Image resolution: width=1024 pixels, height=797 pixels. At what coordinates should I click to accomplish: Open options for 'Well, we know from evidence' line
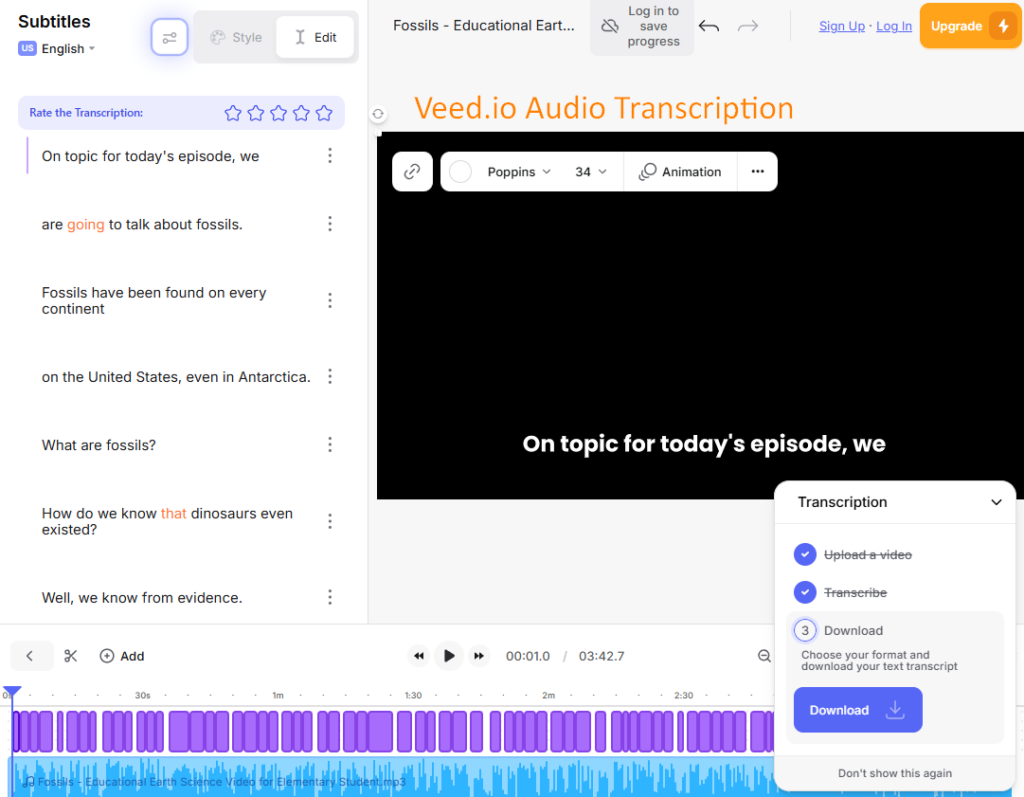click(x=330, y=597)
